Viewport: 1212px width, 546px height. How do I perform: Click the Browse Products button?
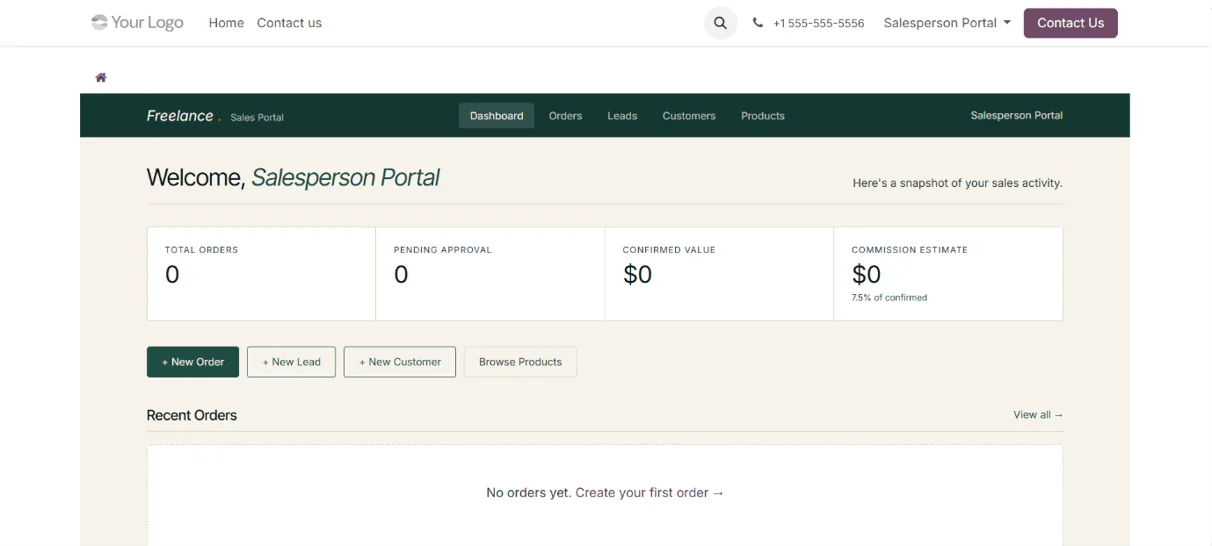coord(520,362)
